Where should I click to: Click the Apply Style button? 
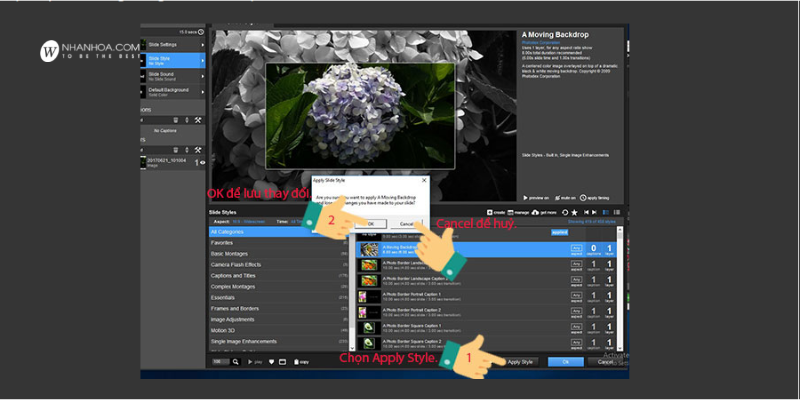tap(519, 362)
